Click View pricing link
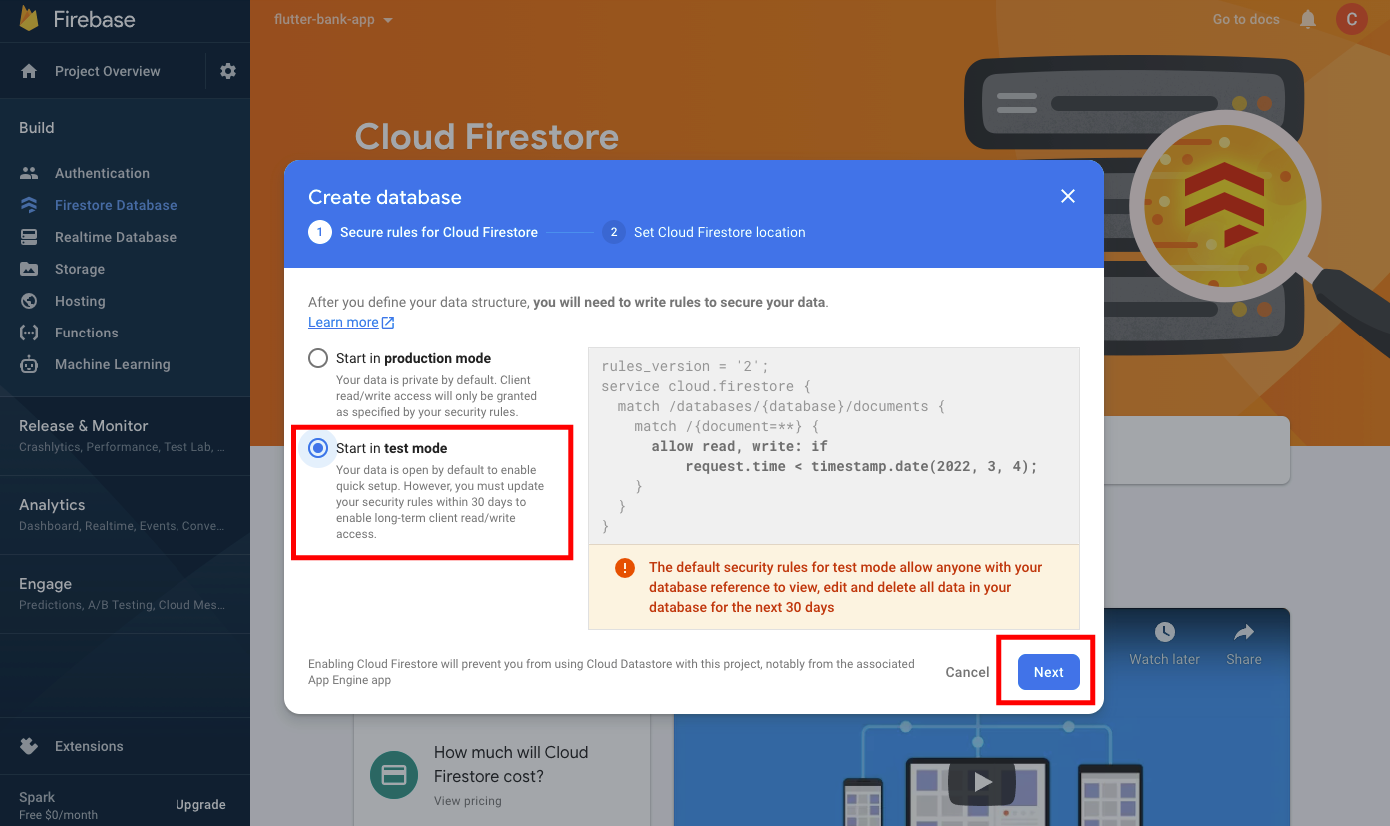 point(468,801)
